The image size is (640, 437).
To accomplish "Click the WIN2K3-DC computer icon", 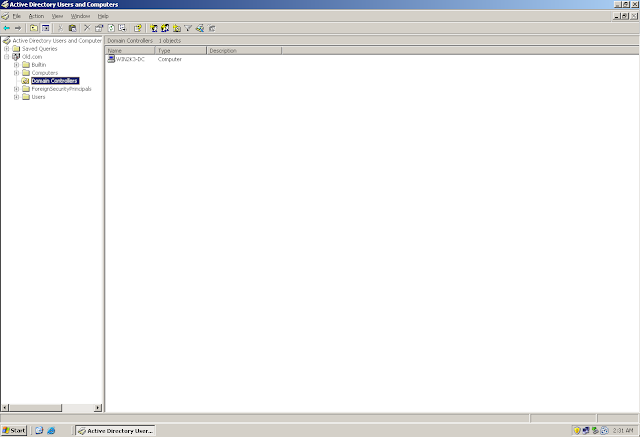I will (x=111, y=59).
